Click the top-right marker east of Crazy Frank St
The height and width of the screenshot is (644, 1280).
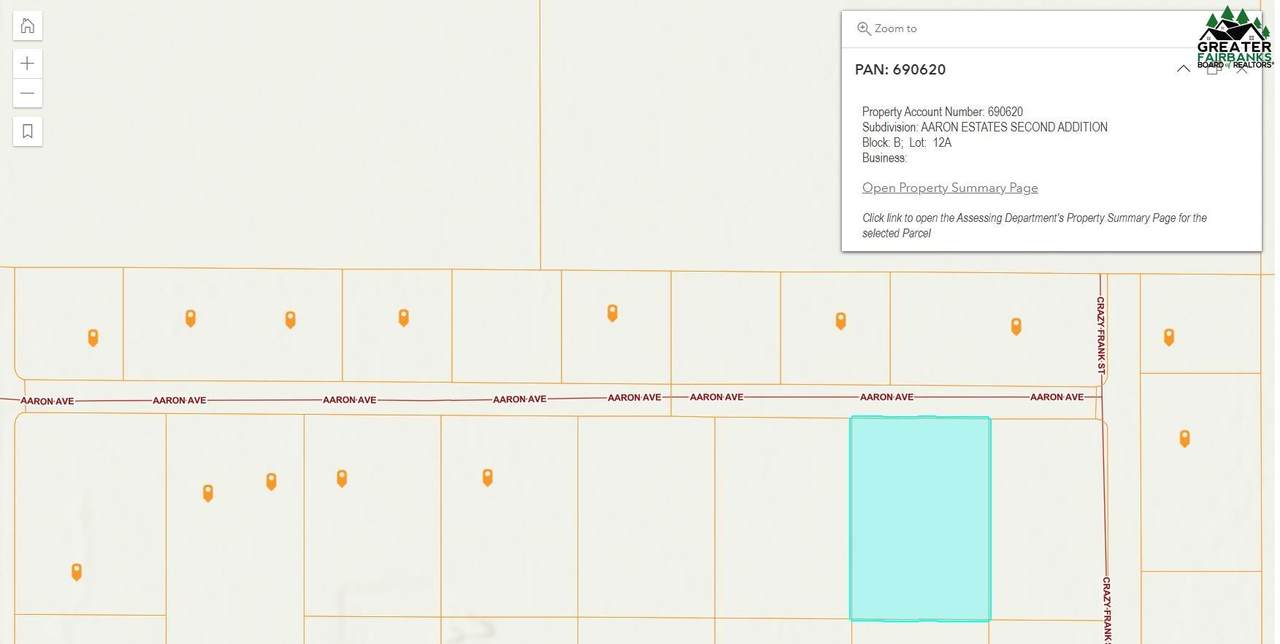point(1168,337)
